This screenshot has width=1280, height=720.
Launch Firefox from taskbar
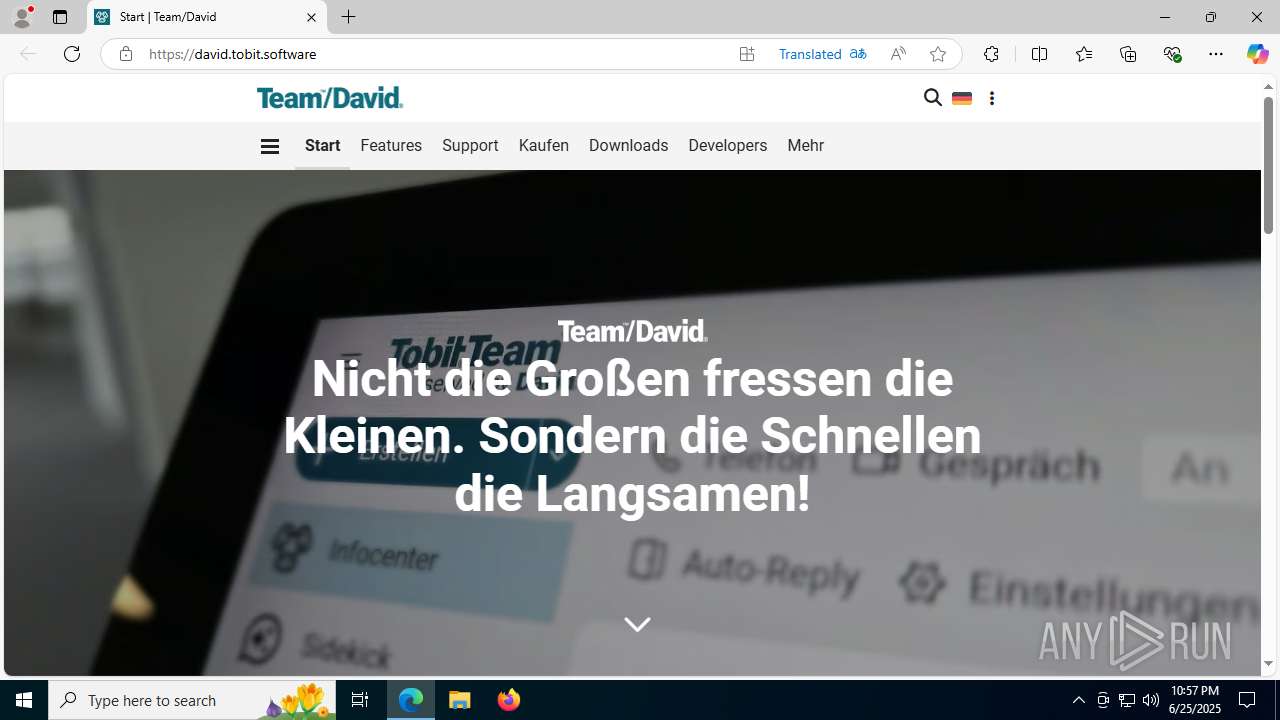click(509, 700)
